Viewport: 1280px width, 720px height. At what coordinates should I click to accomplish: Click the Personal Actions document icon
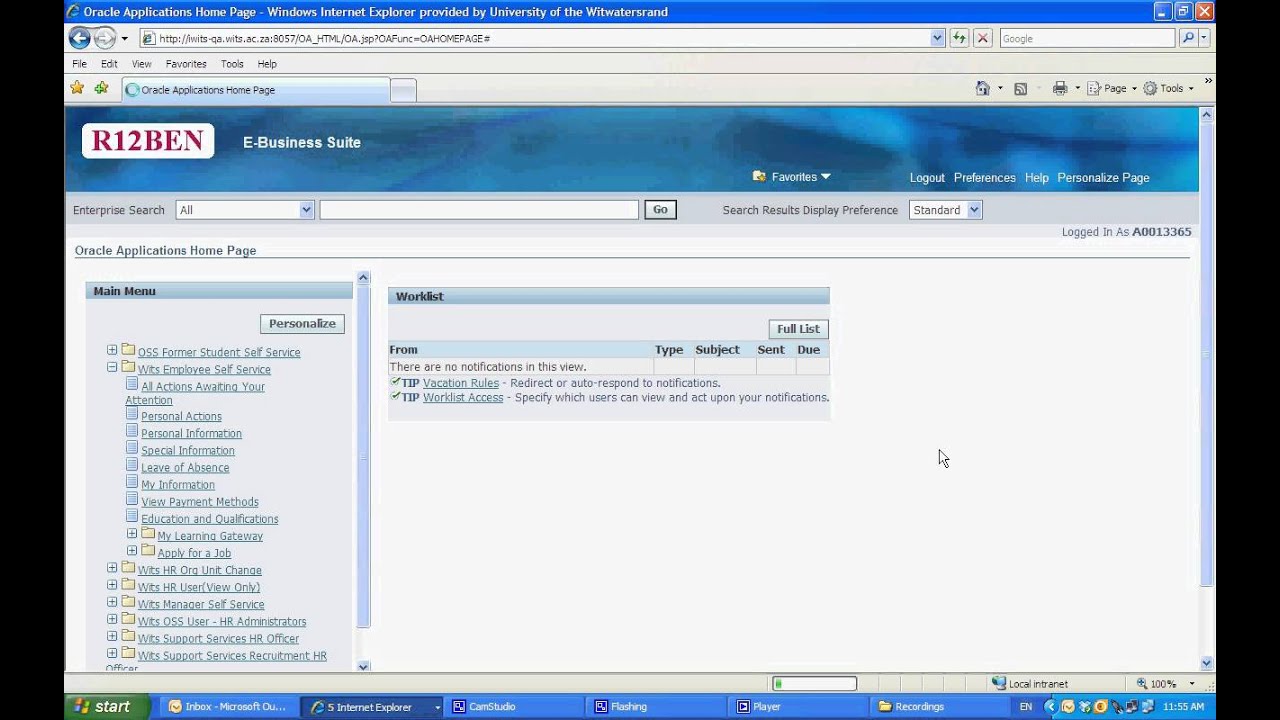132,415
